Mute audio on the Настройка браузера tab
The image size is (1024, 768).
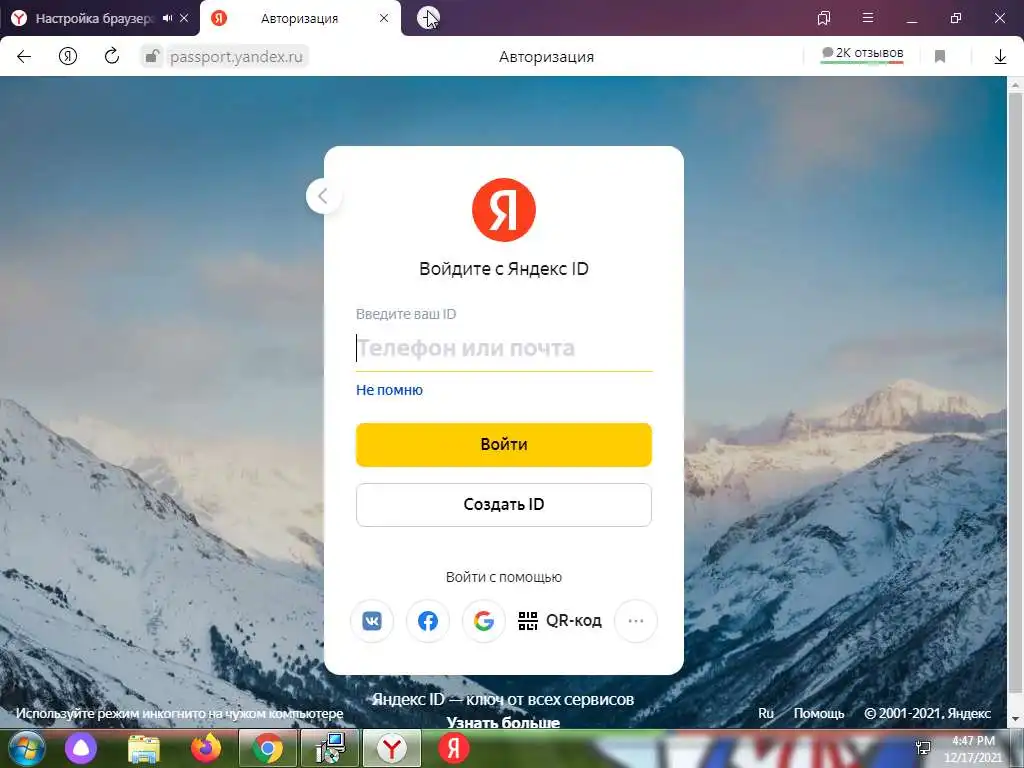[168, 18]
